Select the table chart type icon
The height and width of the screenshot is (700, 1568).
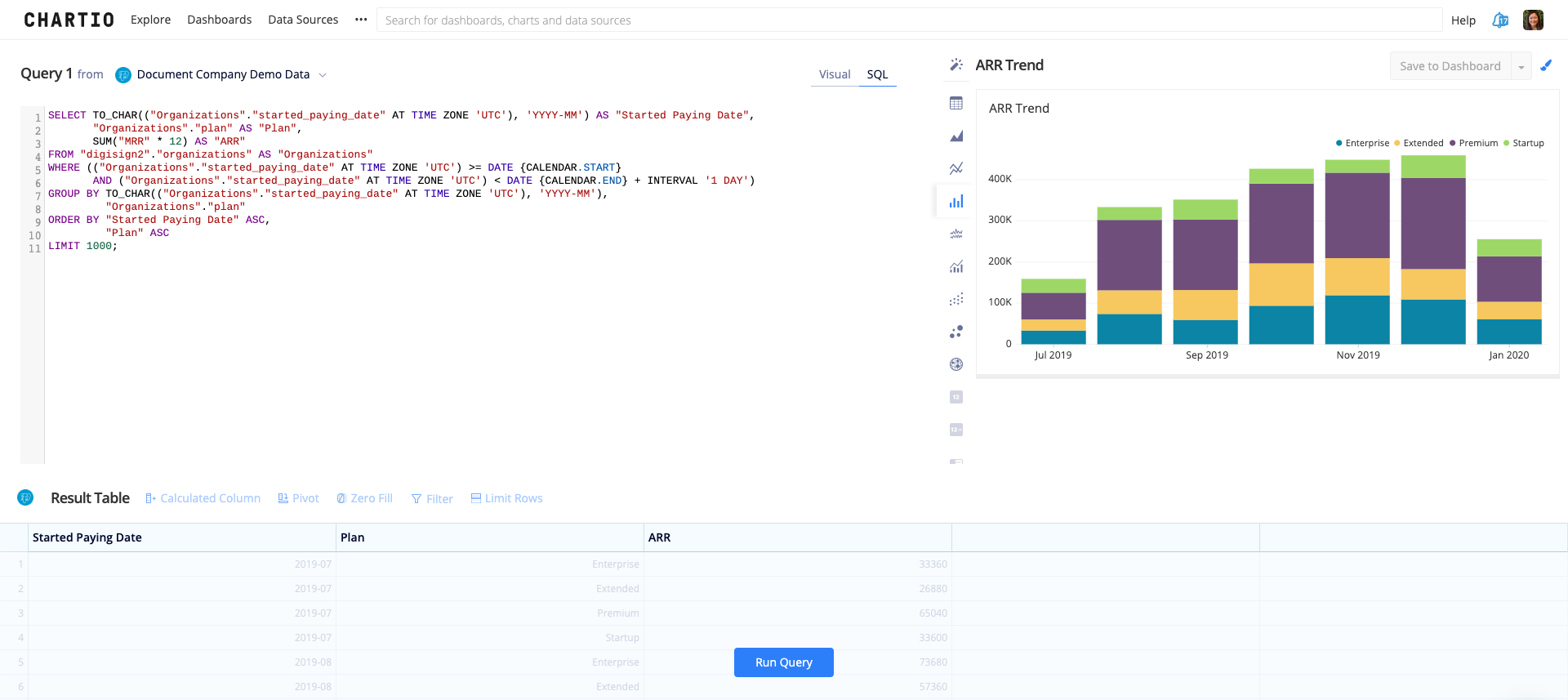[956, 104]
